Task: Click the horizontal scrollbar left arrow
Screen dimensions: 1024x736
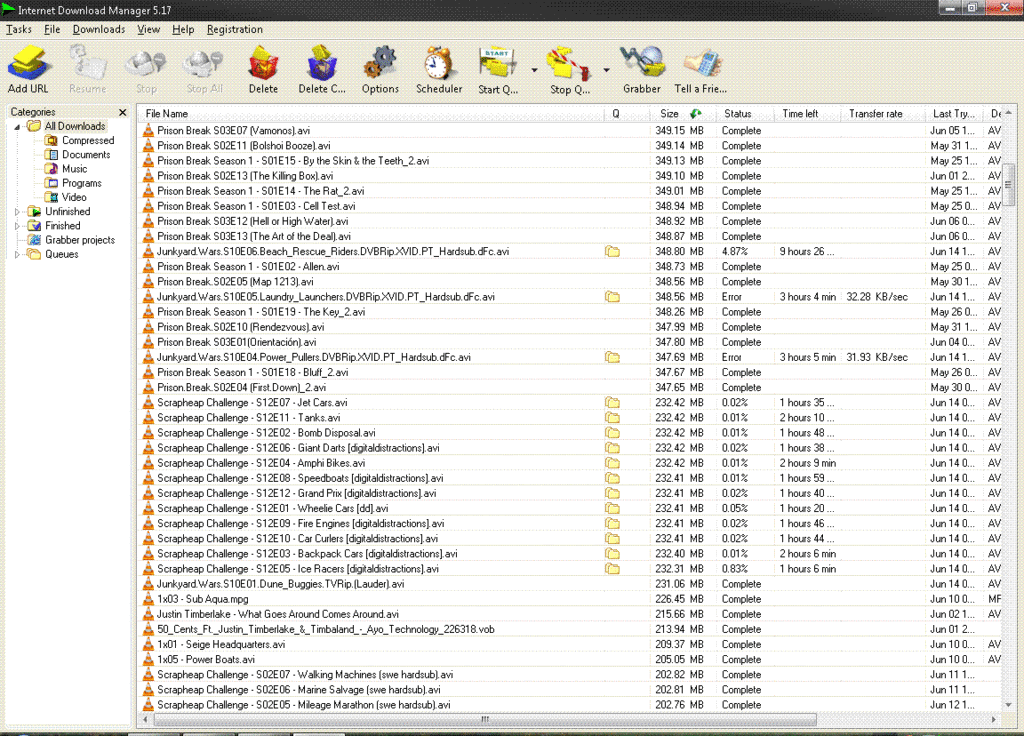Action: pos(145,719)
